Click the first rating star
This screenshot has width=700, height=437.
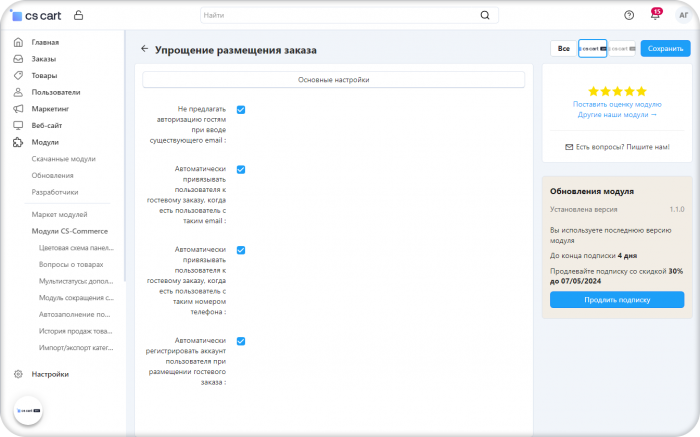593,92
